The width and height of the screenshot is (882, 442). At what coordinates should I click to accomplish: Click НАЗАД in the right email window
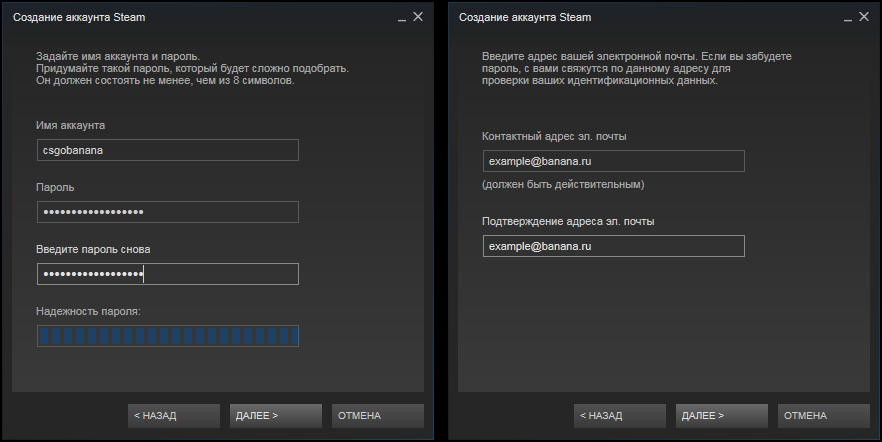[x=620, y=416]
